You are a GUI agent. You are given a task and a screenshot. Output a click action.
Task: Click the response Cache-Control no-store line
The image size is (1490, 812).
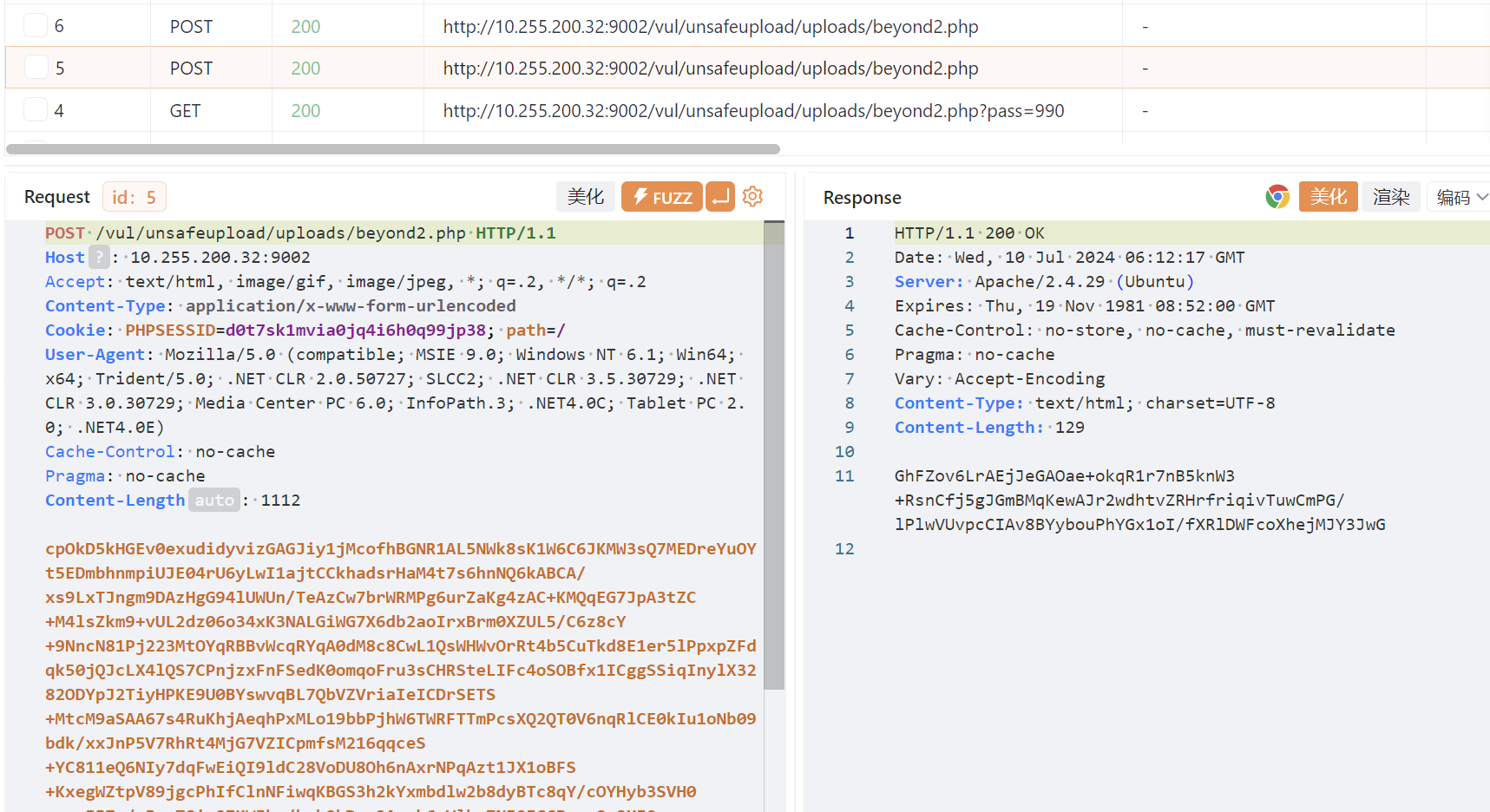(1145, 330)
